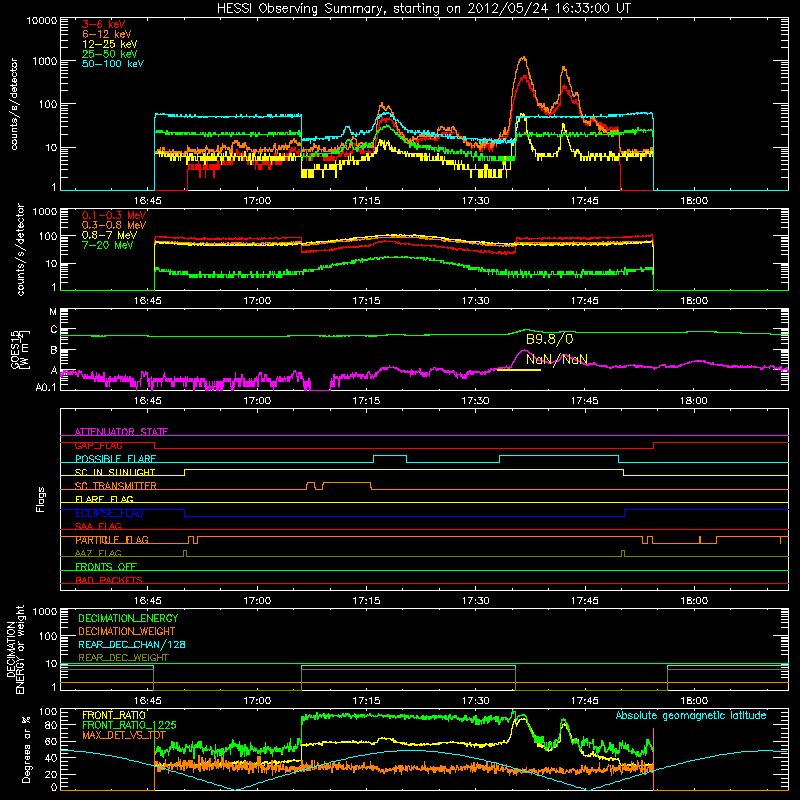Select the FLARE_FLAG label

[x=104, y=499]
